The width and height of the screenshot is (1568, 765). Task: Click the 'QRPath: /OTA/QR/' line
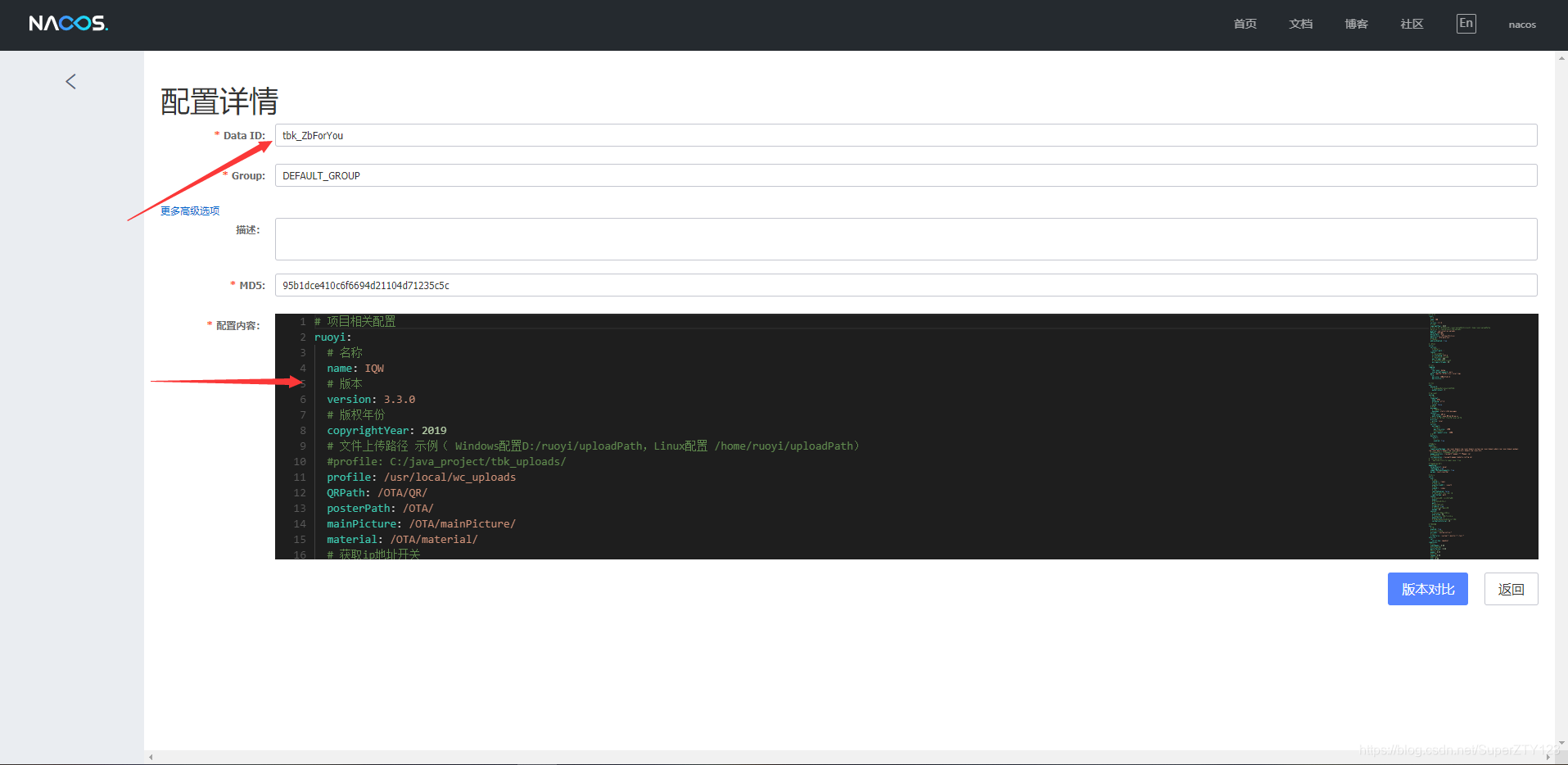[x=377, y=493]
